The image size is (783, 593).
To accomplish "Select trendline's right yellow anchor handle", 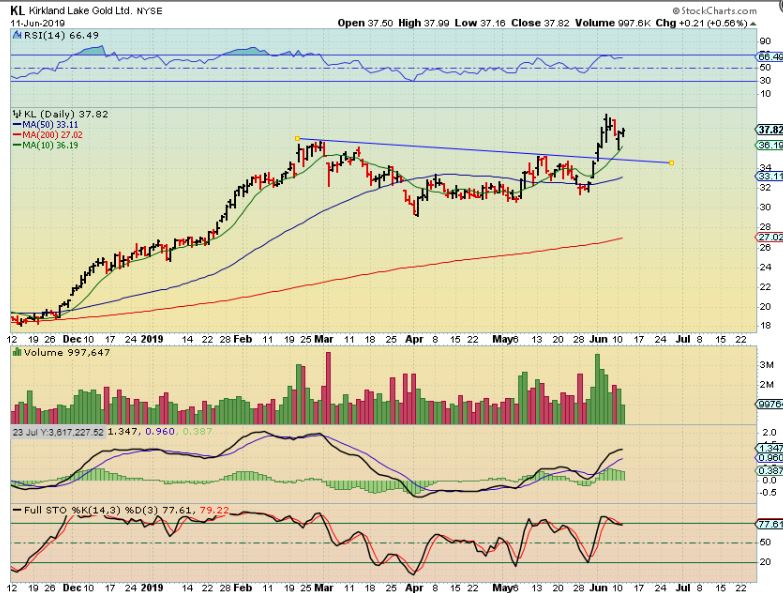I will 671,163.
